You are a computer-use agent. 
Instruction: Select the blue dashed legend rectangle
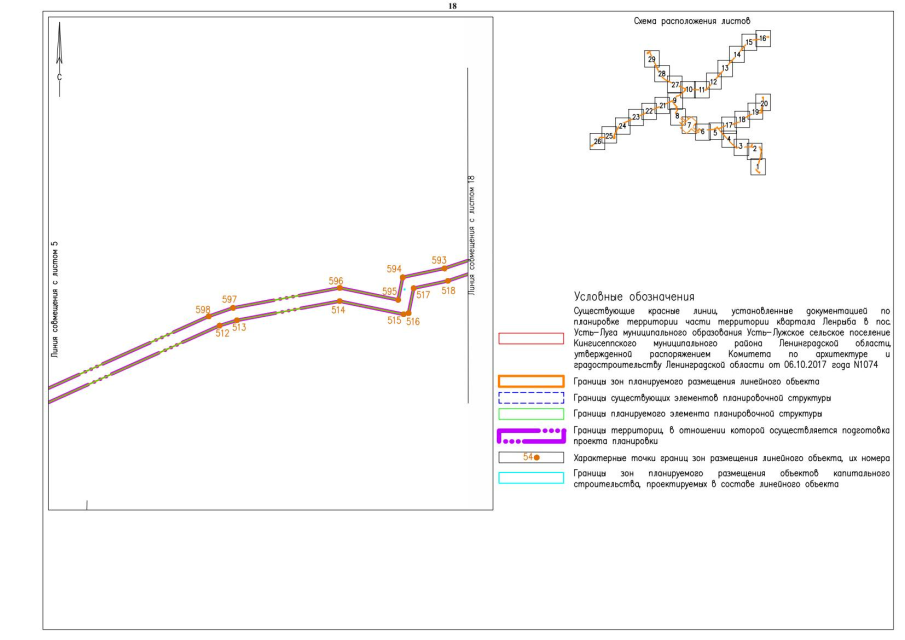[x=531, y=397]
